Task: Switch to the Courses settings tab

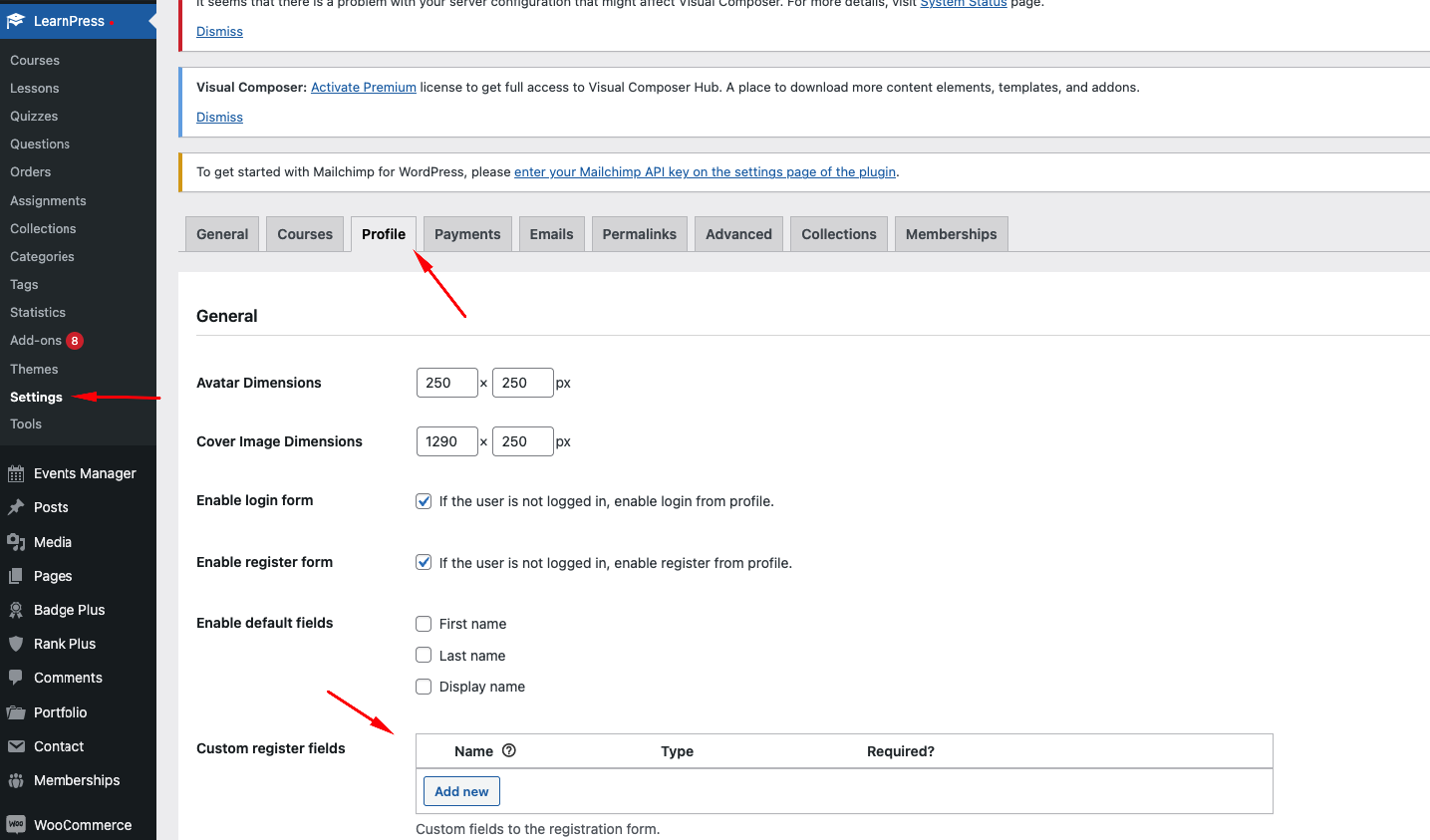Action: click(x=305, y=234)
